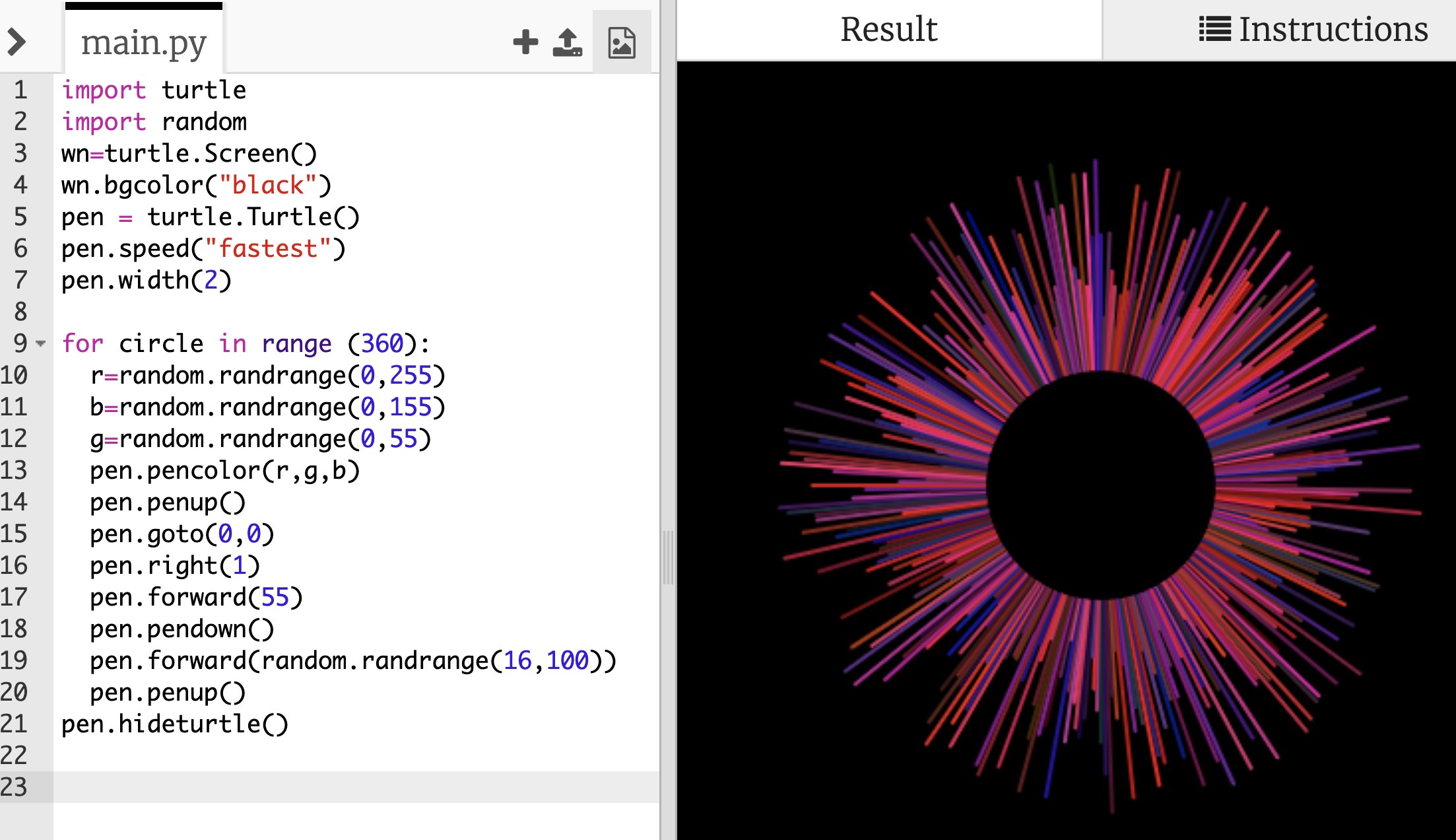Click the divider handle between editor and result
Screen dimensions: 1456x840
point(668,558)
